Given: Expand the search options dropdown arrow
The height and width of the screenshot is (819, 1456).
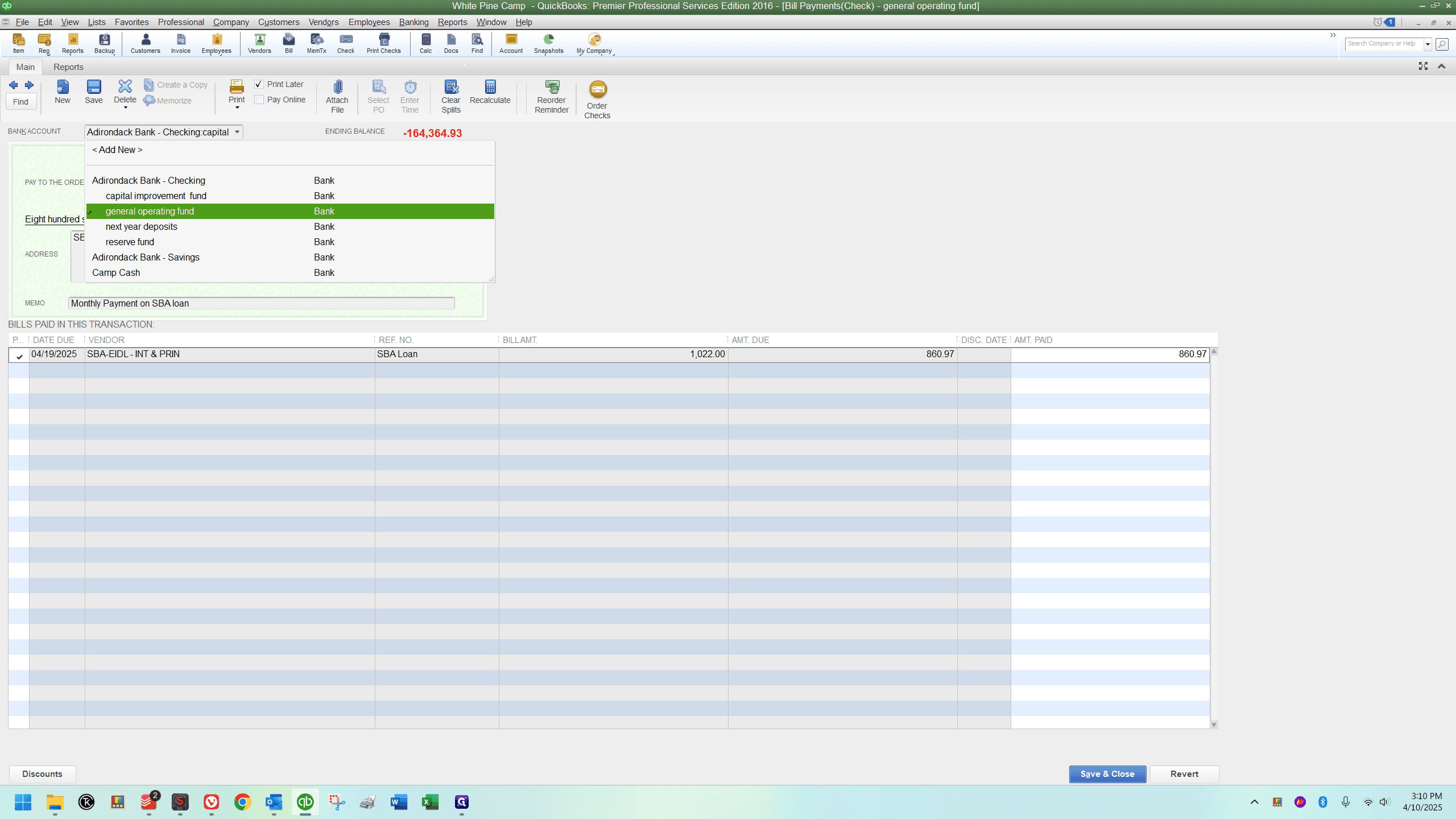Looking at the screenshot, I should point(1428,44).
